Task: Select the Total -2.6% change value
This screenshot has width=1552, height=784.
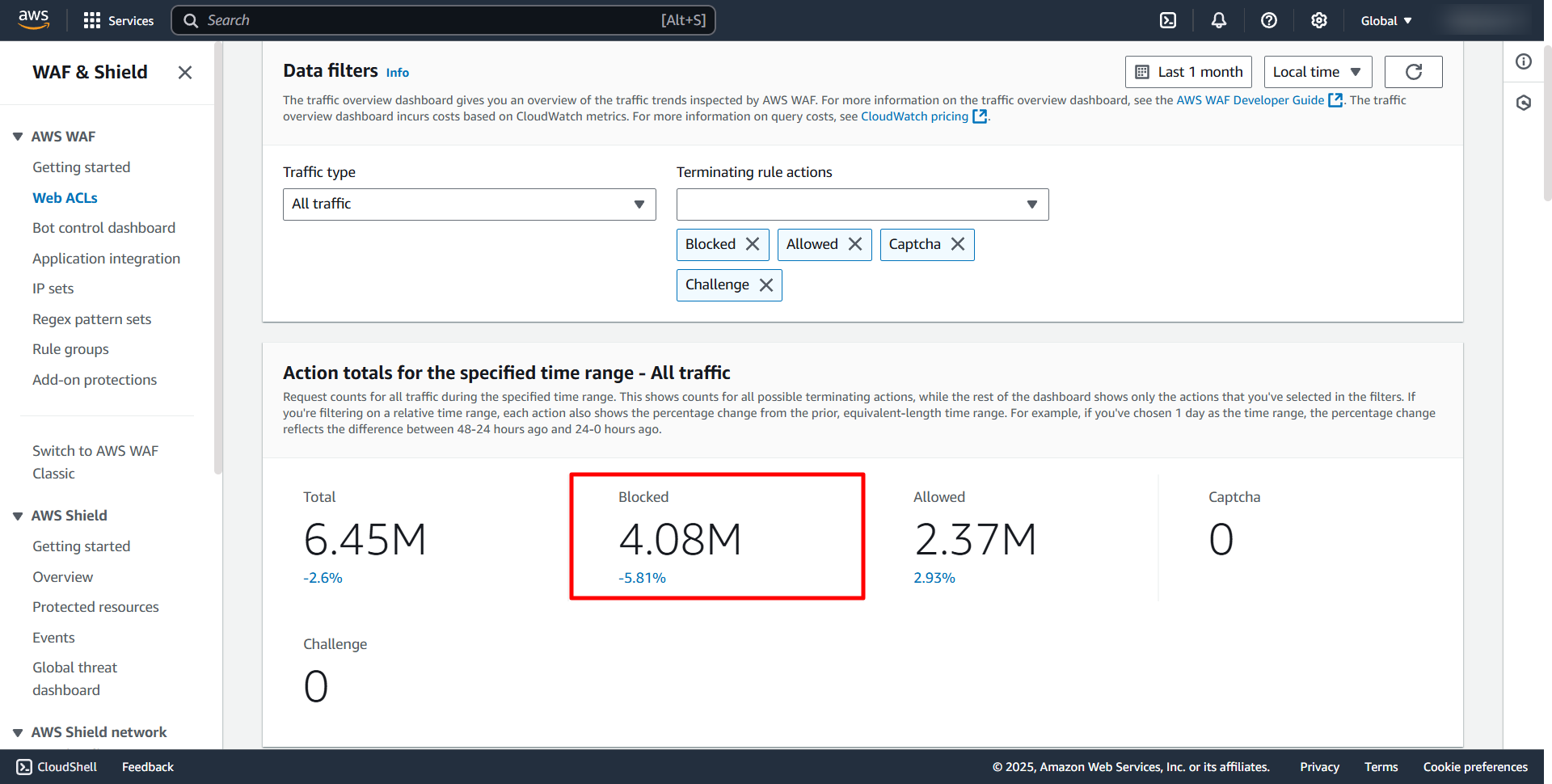Action: tap(323, 578)
